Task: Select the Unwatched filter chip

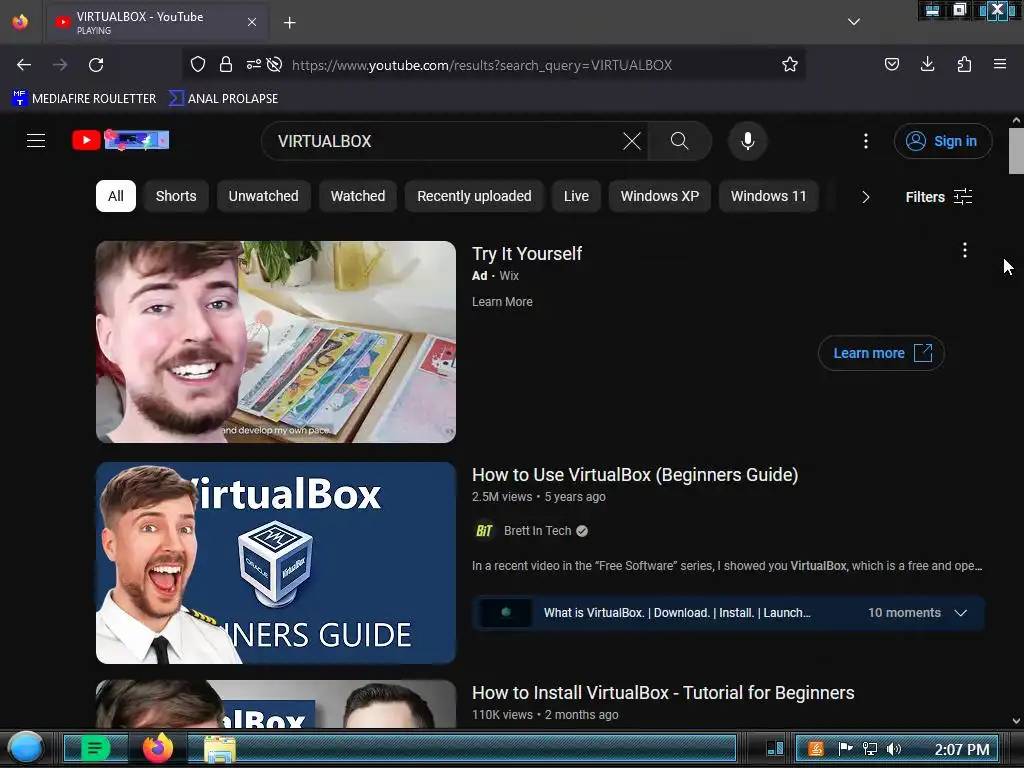Action: (x=263, y=196)
